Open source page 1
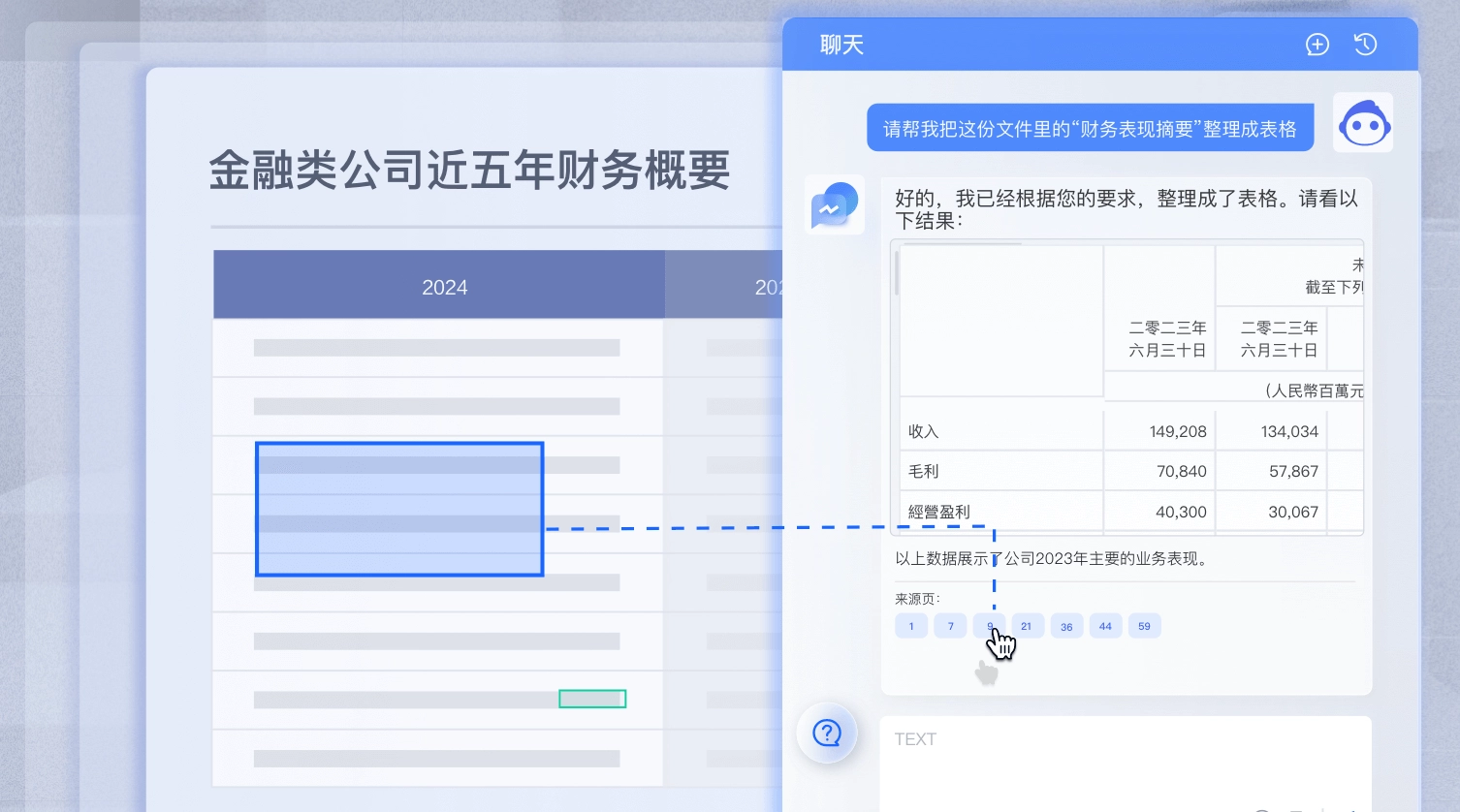Screen dimensions: 1460x812 [x=911, y=626]
